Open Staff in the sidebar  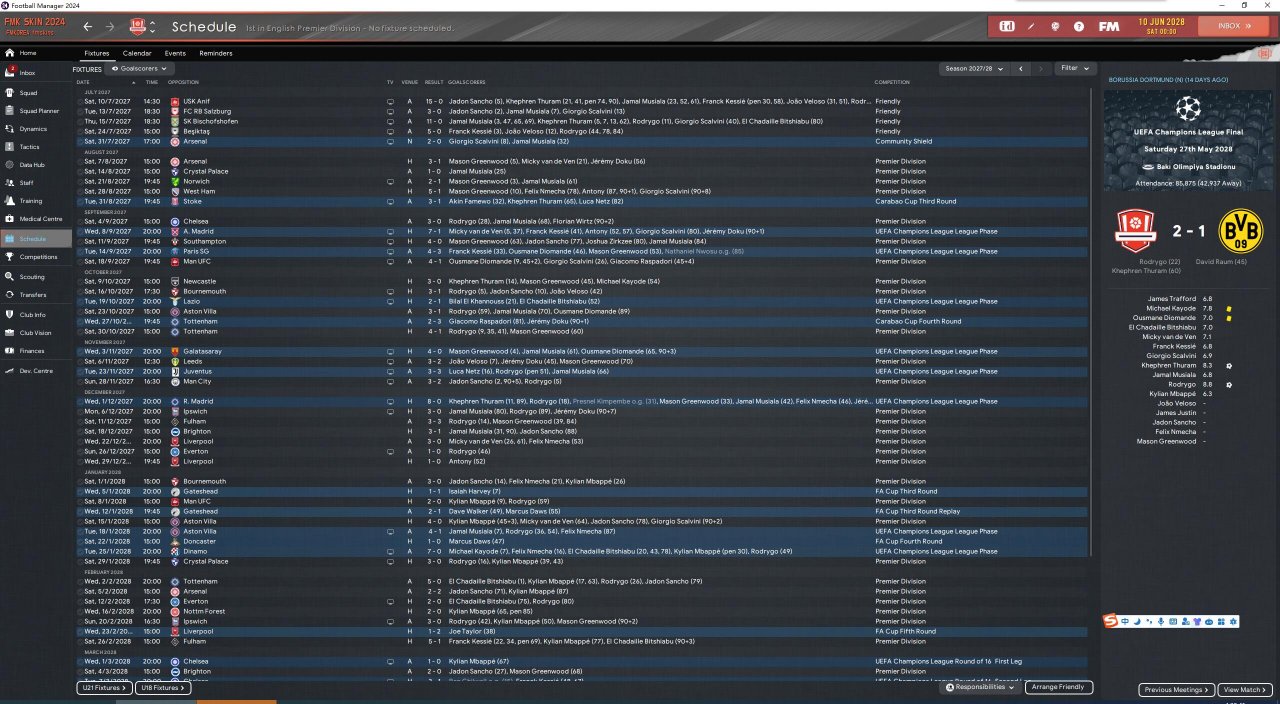click(36, 183)
